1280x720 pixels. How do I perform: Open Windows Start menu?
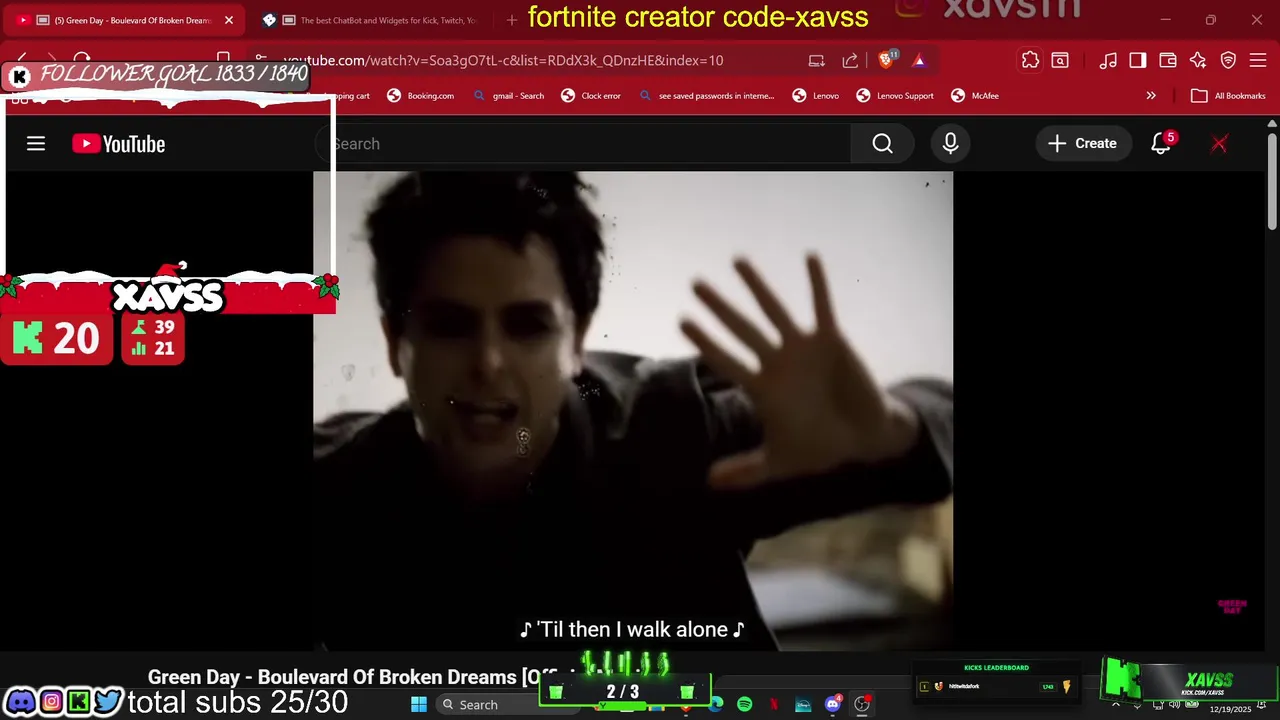pos(419,704)
